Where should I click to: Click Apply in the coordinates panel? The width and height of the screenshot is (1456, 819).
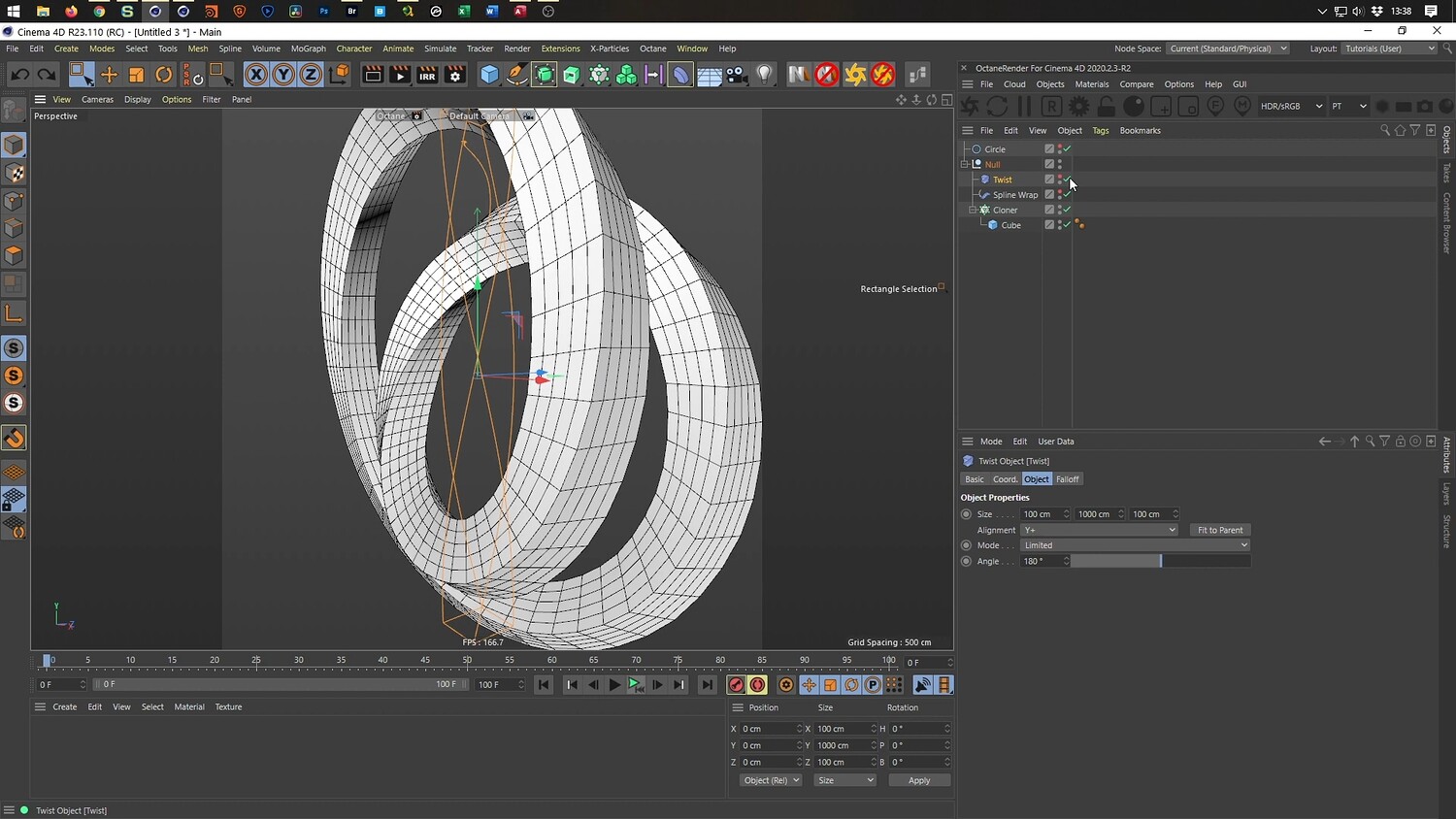(x=918, y=780)
